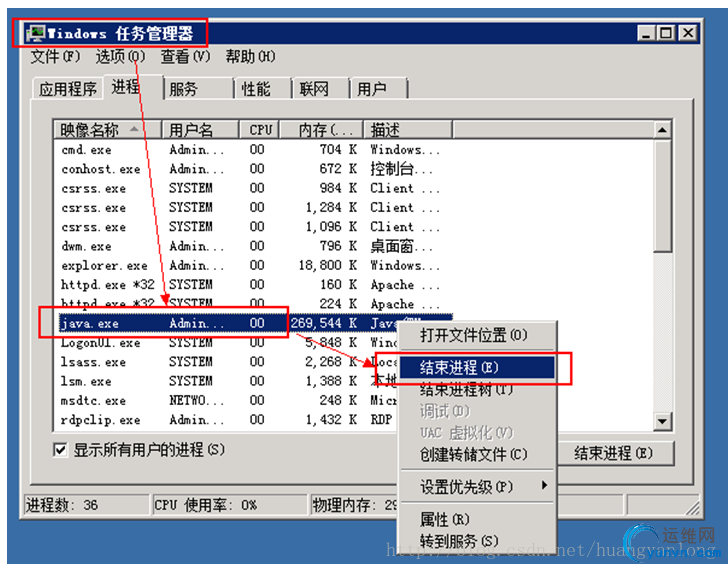Sort by 内存 column header
This screenshot has height=570, width=728.
click(x=321, y=130)
